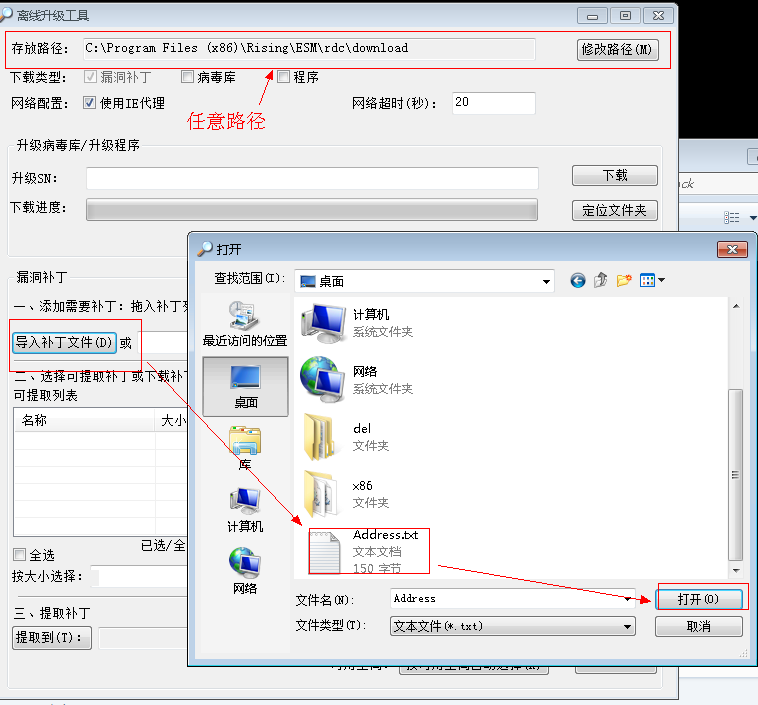
Task: Open the view menu icon in Open dialog
Action: (652, 280)
